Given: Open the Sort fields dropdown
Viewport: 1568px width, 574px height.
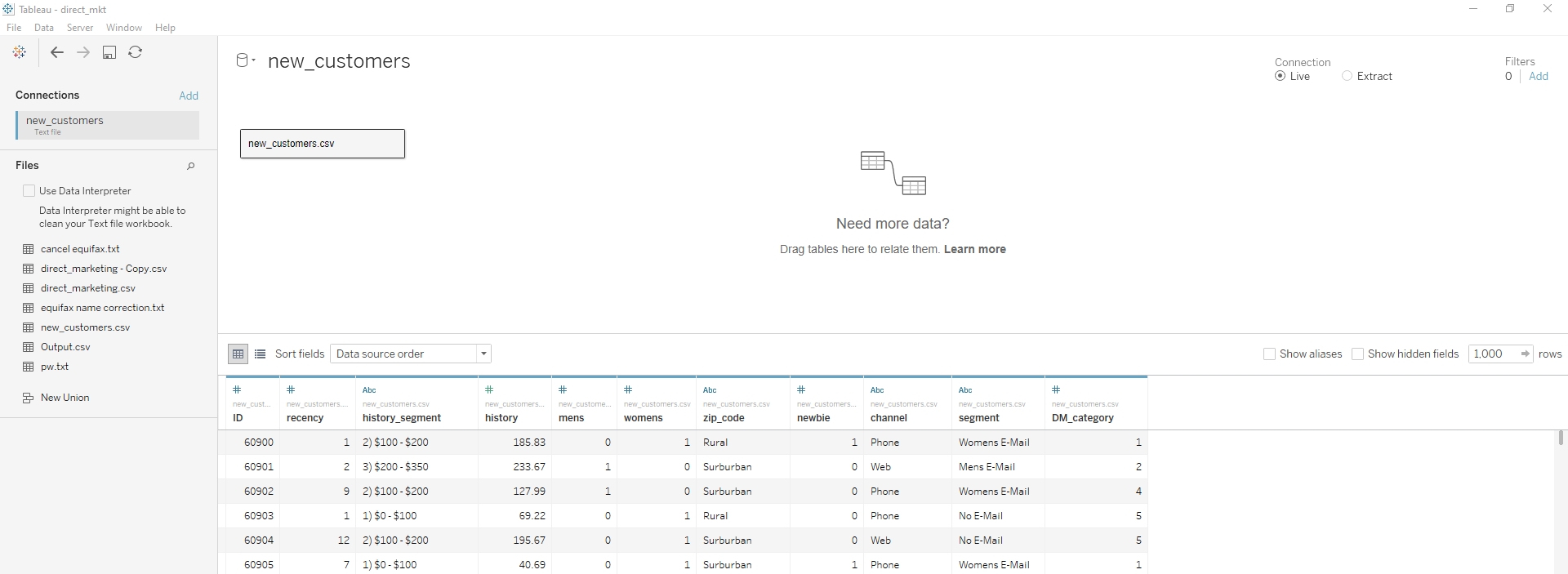Looking at the screenshot, I should coord(410,354).
